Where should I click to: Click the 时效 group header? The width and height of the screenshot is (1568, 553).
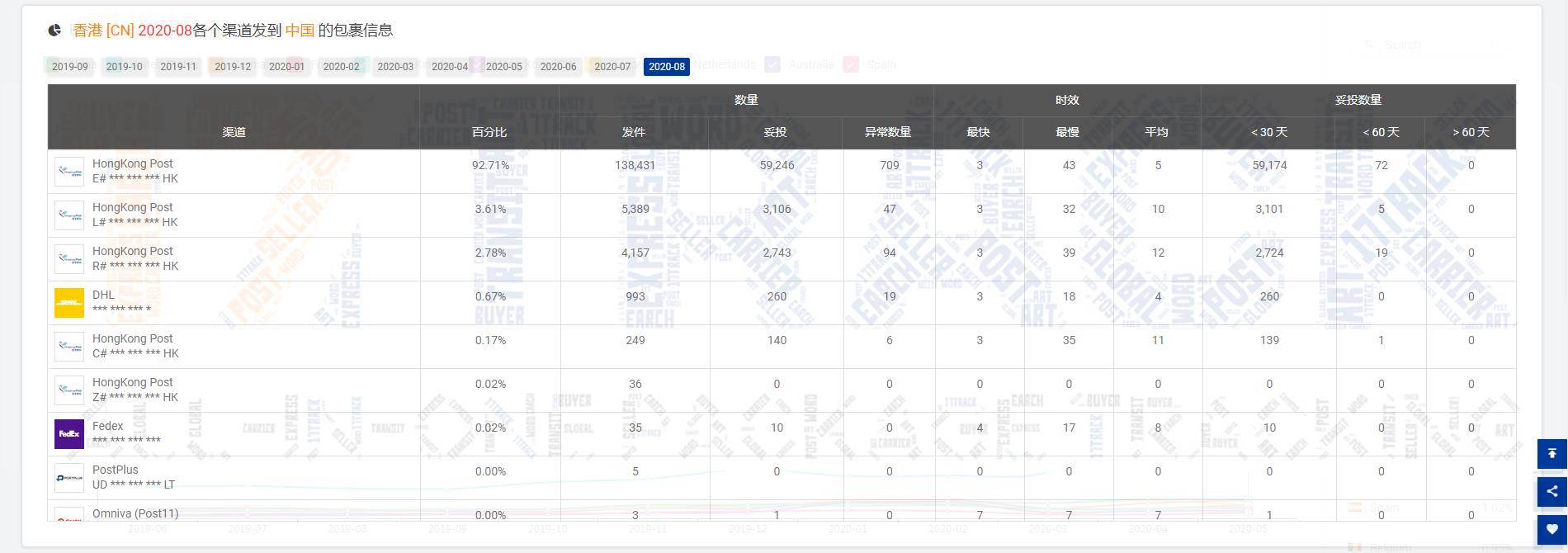pyautogui.click(x=1067, y=100)
